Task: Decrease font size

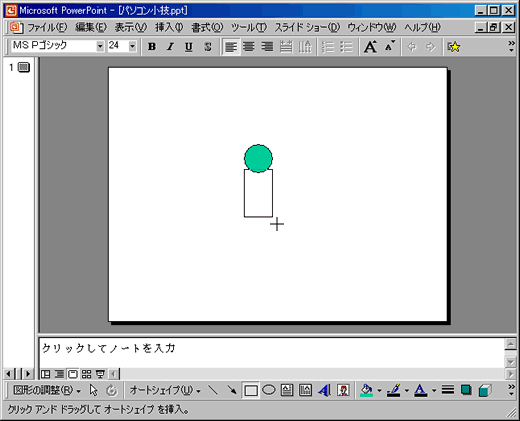Action: pos(389,47)
